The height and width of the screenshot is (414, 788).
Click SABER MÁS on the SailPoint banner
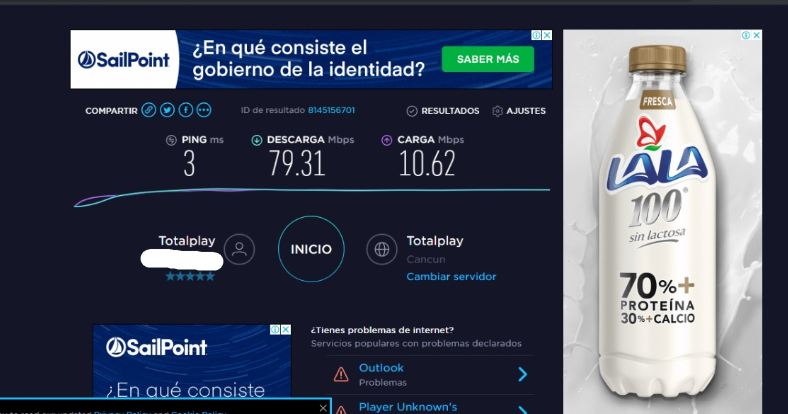coord(488,60)
